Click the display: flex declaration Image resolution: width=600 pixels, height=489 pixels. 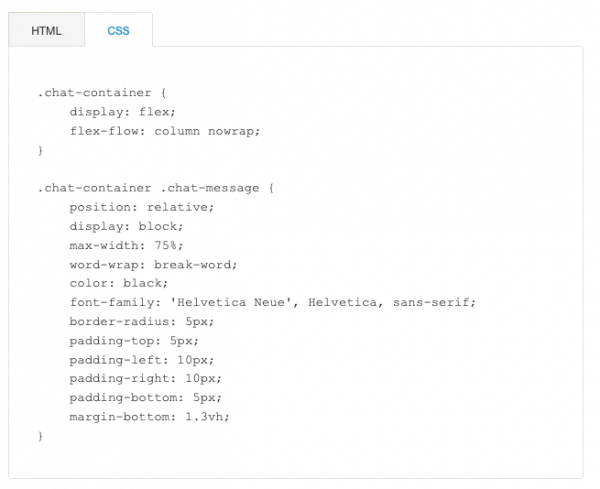point(122,112)
